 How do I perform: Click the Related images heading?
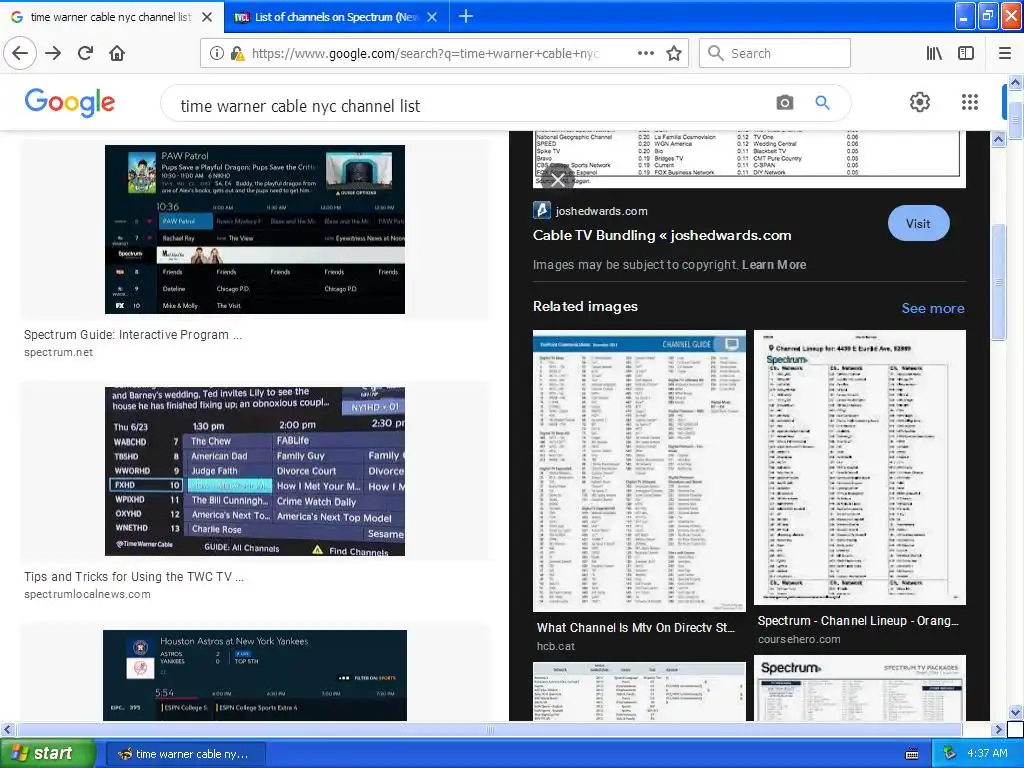point(585,306)
